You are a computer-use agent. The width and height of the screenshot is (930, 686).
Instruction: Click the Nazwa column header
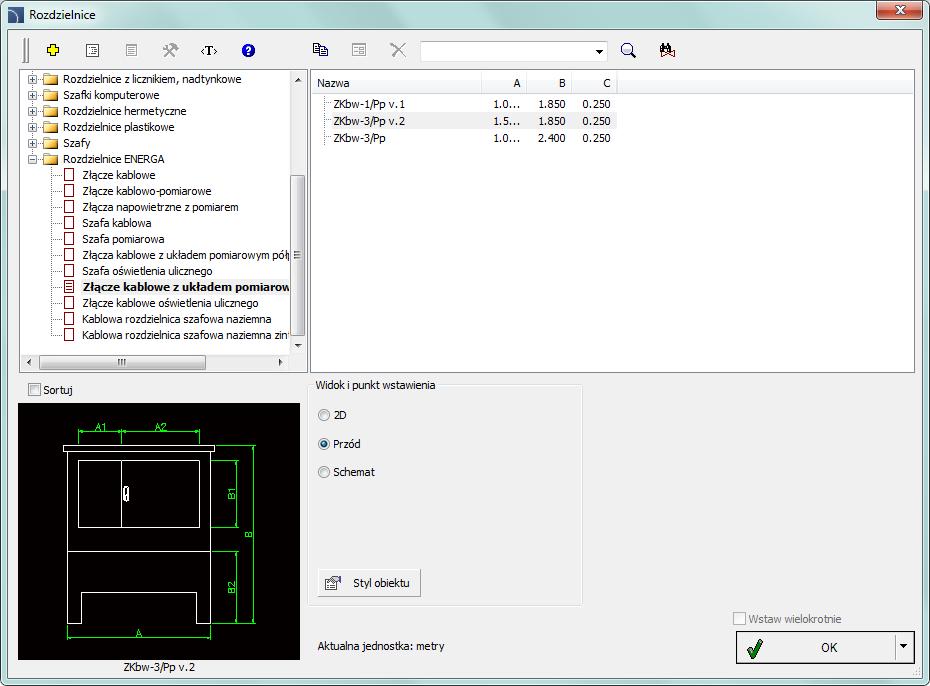(396, 83)
